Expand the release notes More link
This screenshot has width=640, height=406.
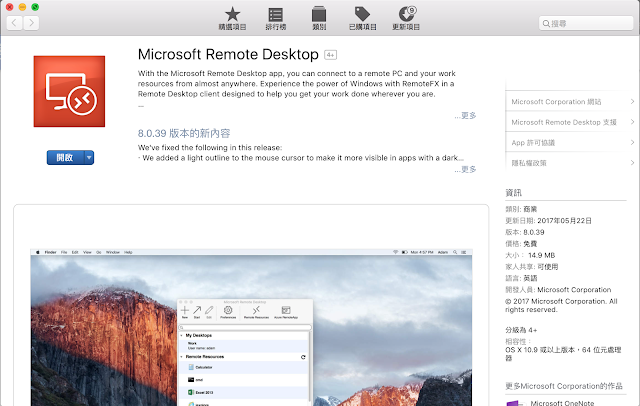tap(465, 169)
